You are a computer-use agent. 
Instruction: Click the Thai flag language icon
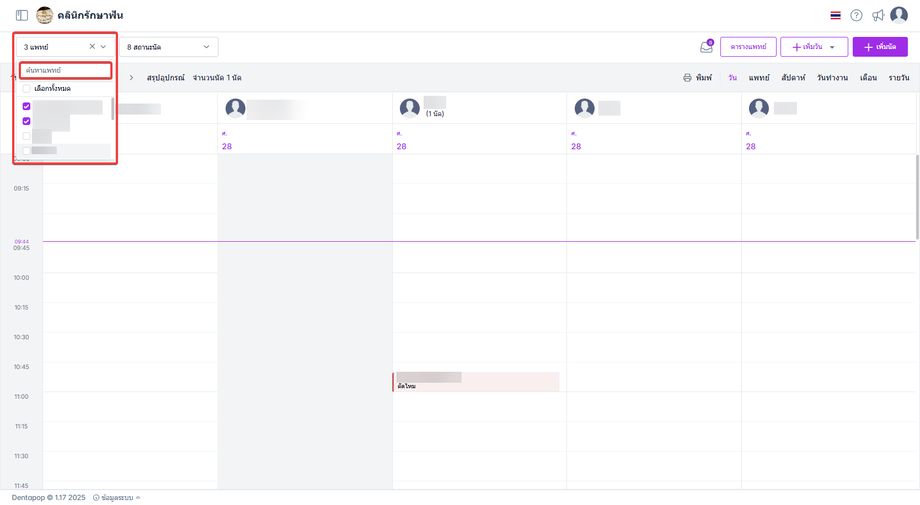tap(836, 16)
